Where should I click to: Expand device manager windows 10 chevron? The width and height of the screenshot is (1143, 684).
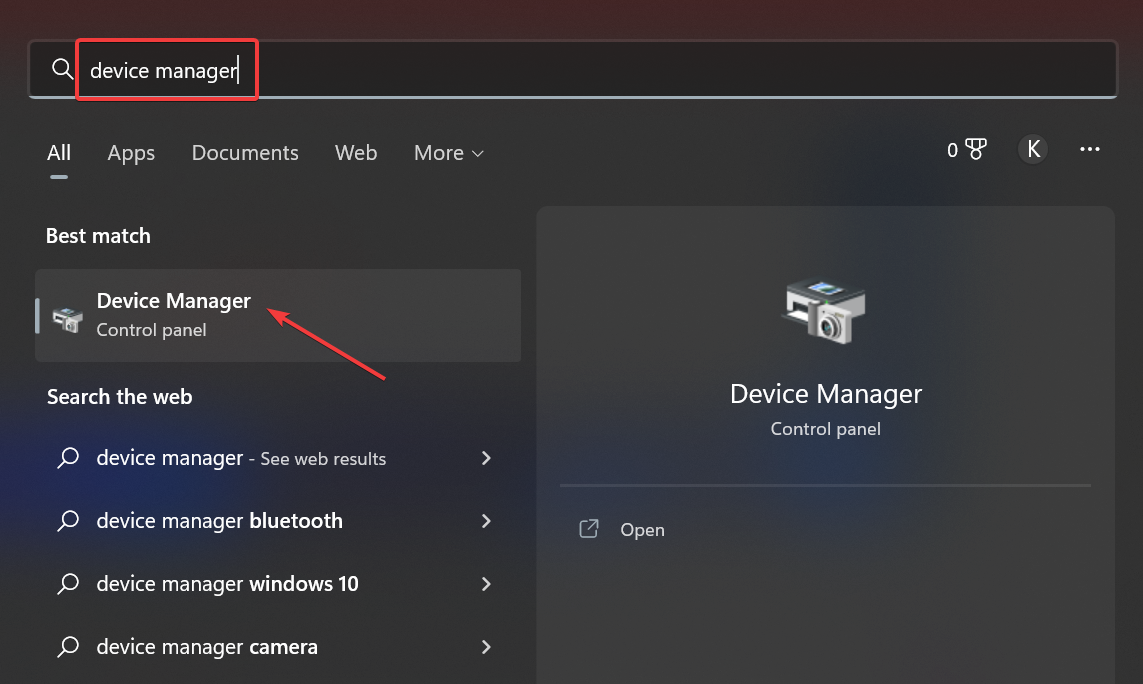click(x=486, y=584)
